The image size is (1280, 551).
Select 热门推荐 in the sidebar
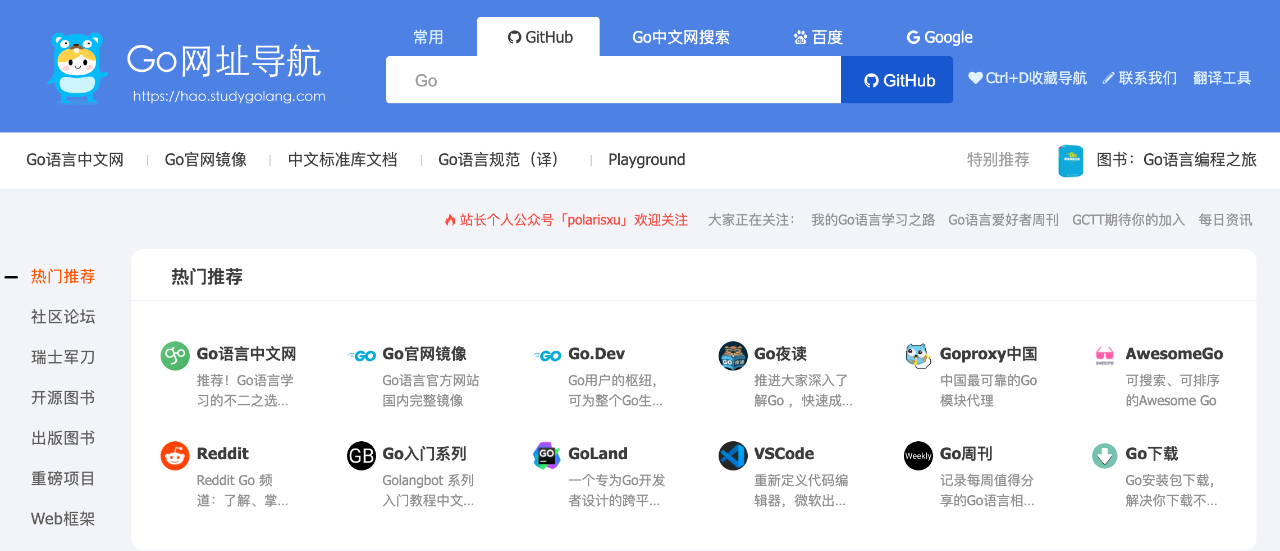[x=63, y=276]
